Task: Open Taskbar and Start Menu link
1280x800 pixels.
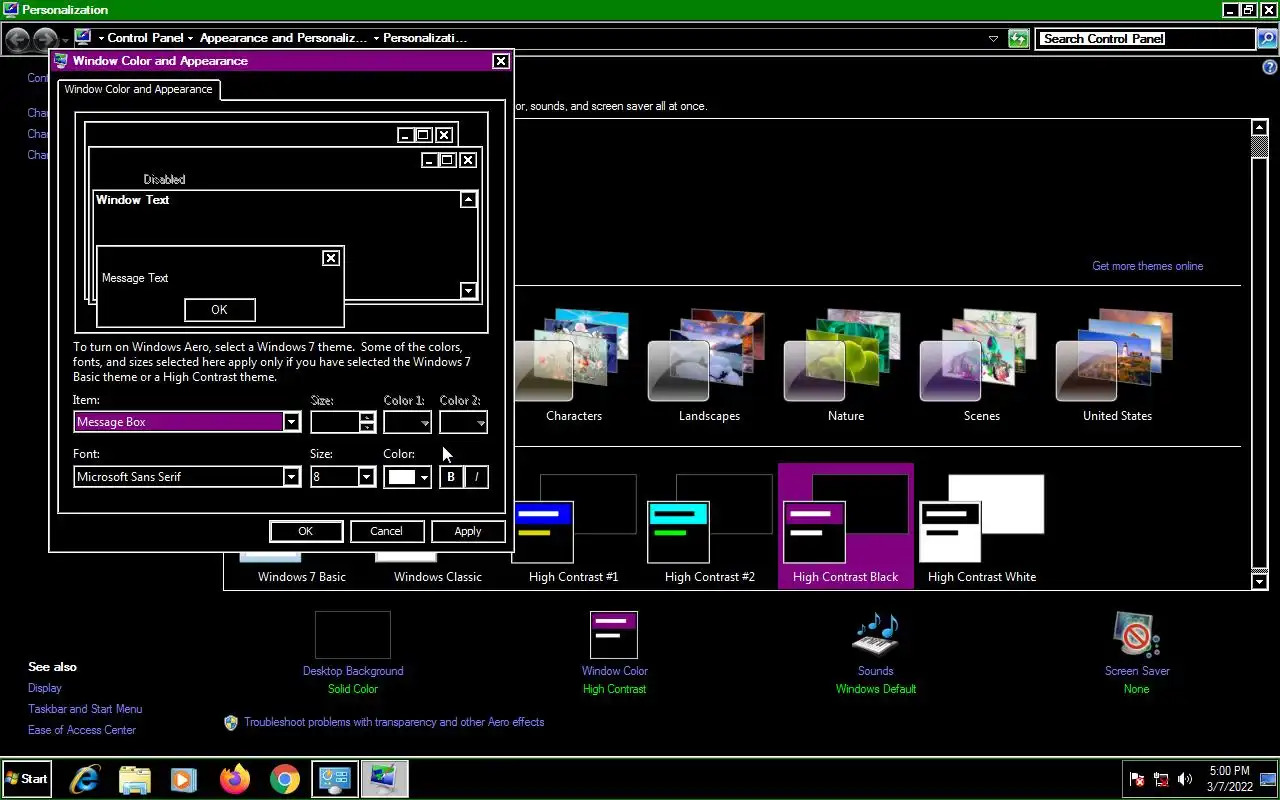Action: 85,709
